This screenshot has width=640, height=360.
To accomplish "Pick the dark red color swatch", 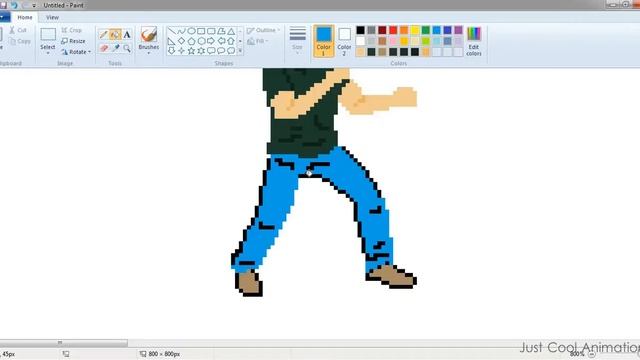I will (x=382, y=30).
